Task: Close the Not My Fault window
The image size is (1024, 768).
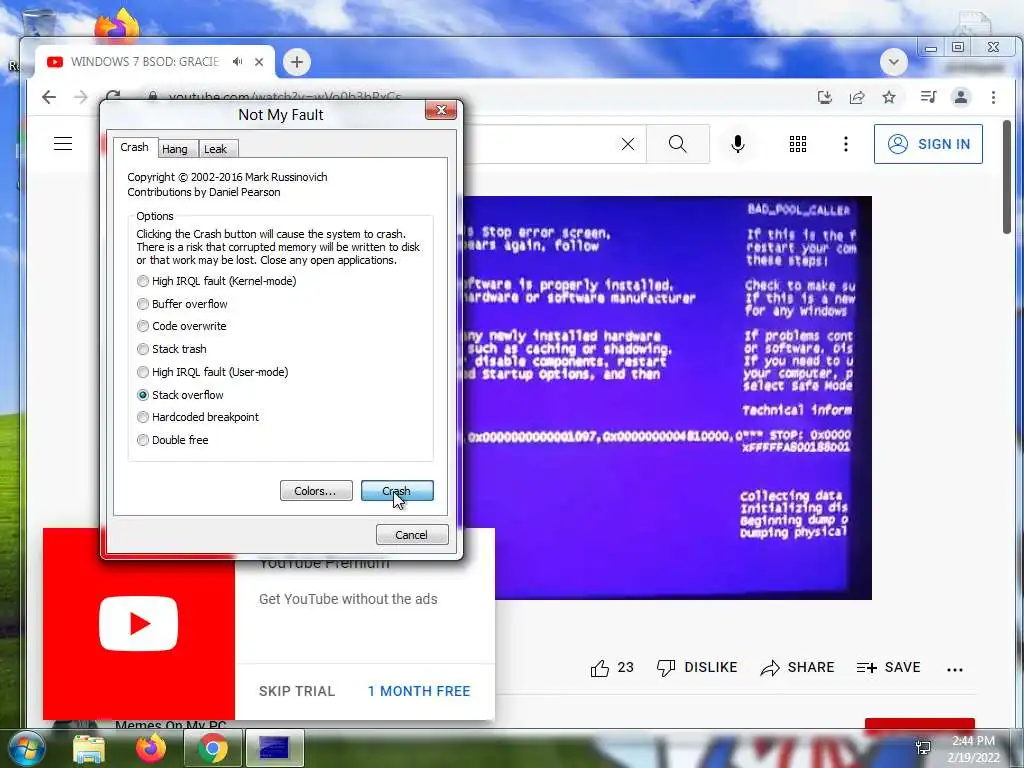Action: [441, 110]
